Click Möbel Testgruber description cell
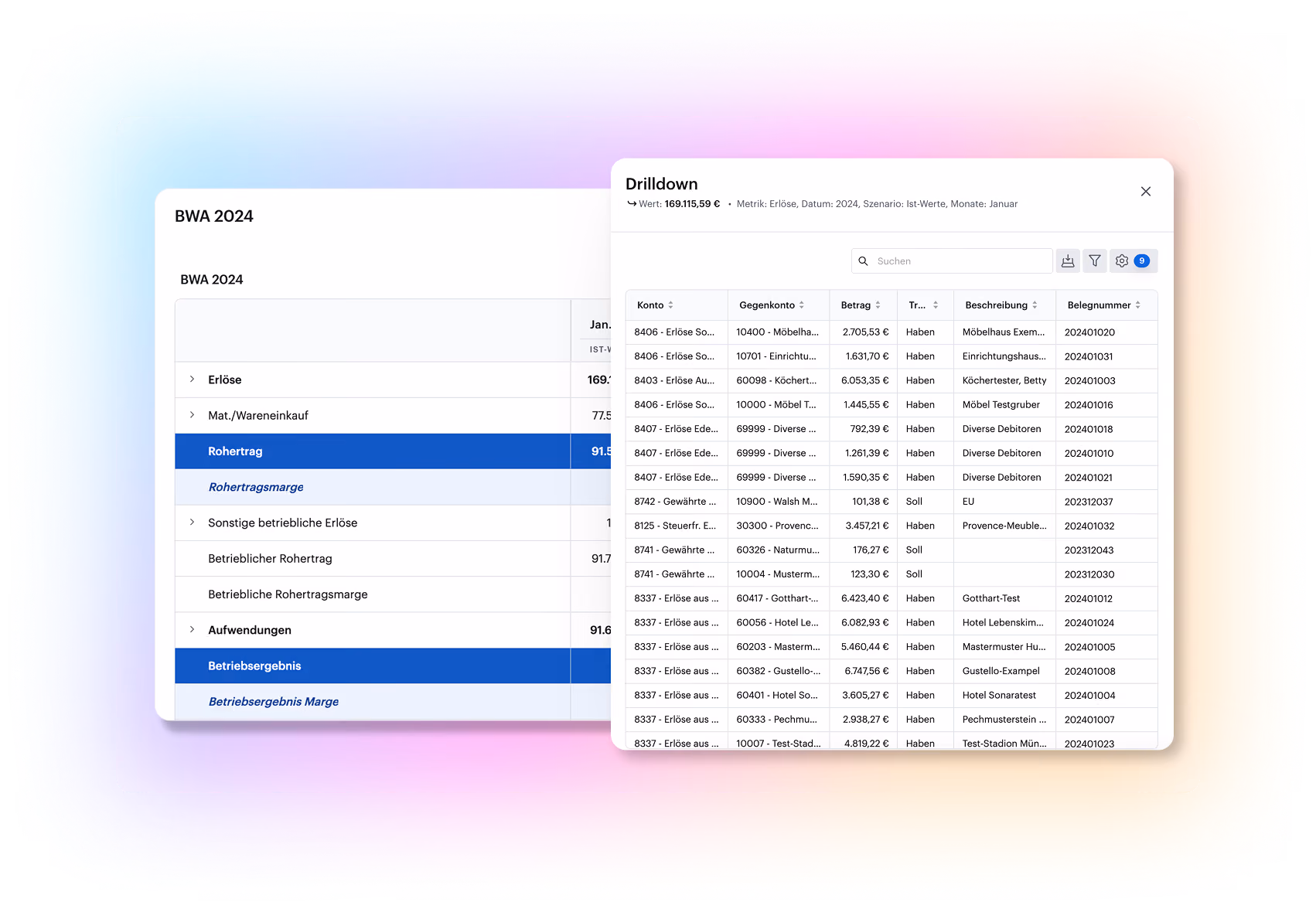Viewport: 1316px width, 909px height. [x=1004, y=405]
